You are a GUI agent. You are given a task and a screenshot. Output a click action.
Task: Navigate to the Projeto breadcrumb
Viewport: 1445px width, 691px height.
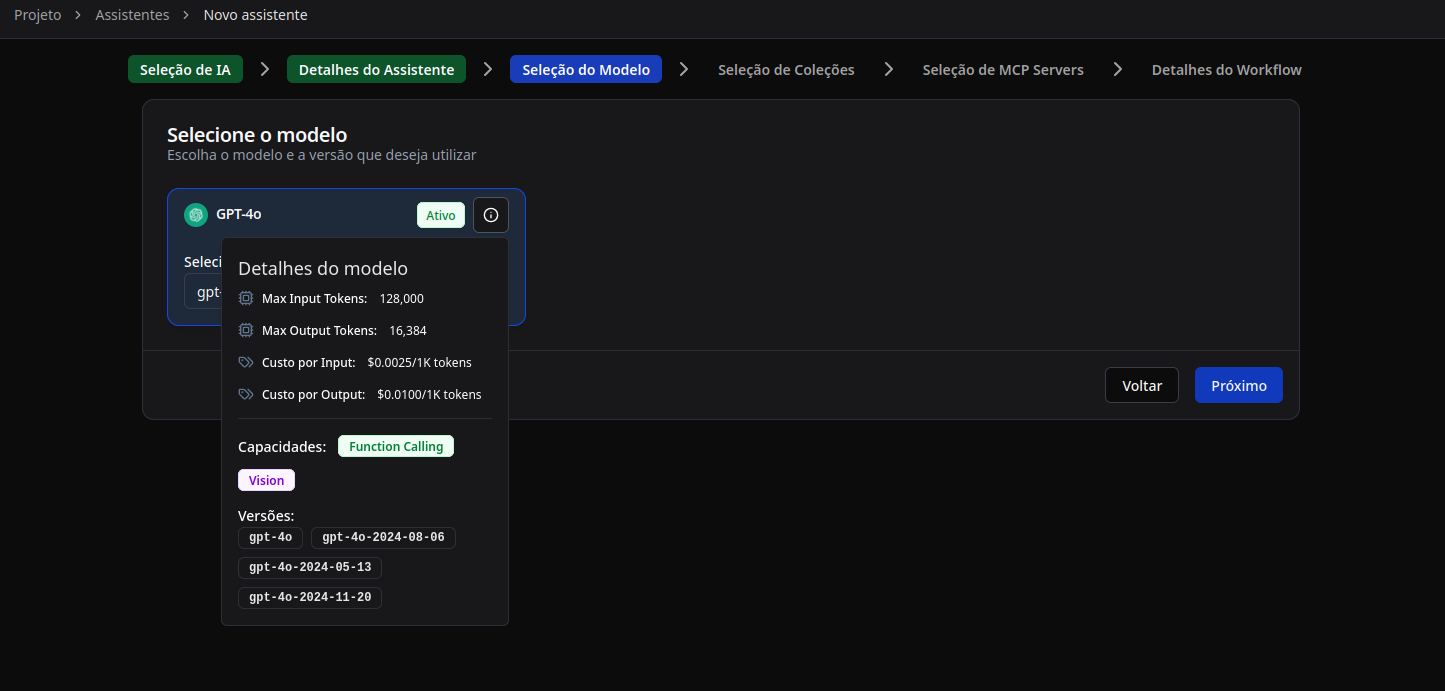[x=37, y=15]
